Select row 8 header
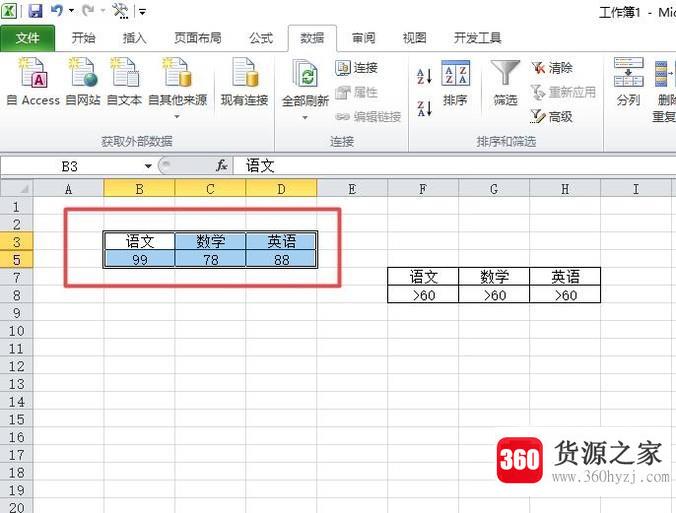676x513 pixels. pos(16,295)
